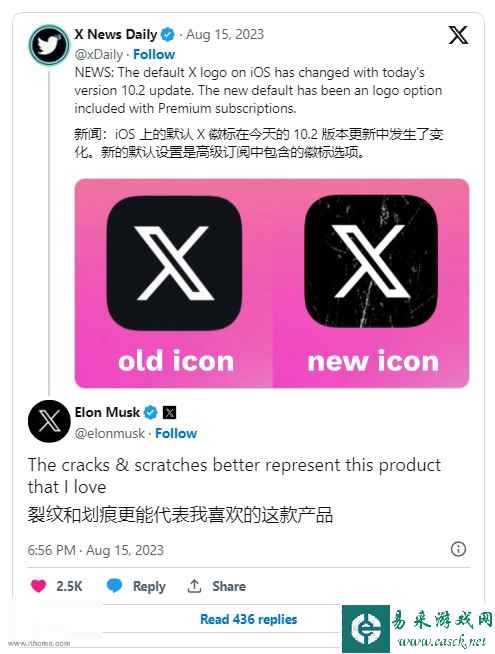Click the blue reply bubble icon
The height and width of the screenshot is (654, 495).
pos(114,586)
